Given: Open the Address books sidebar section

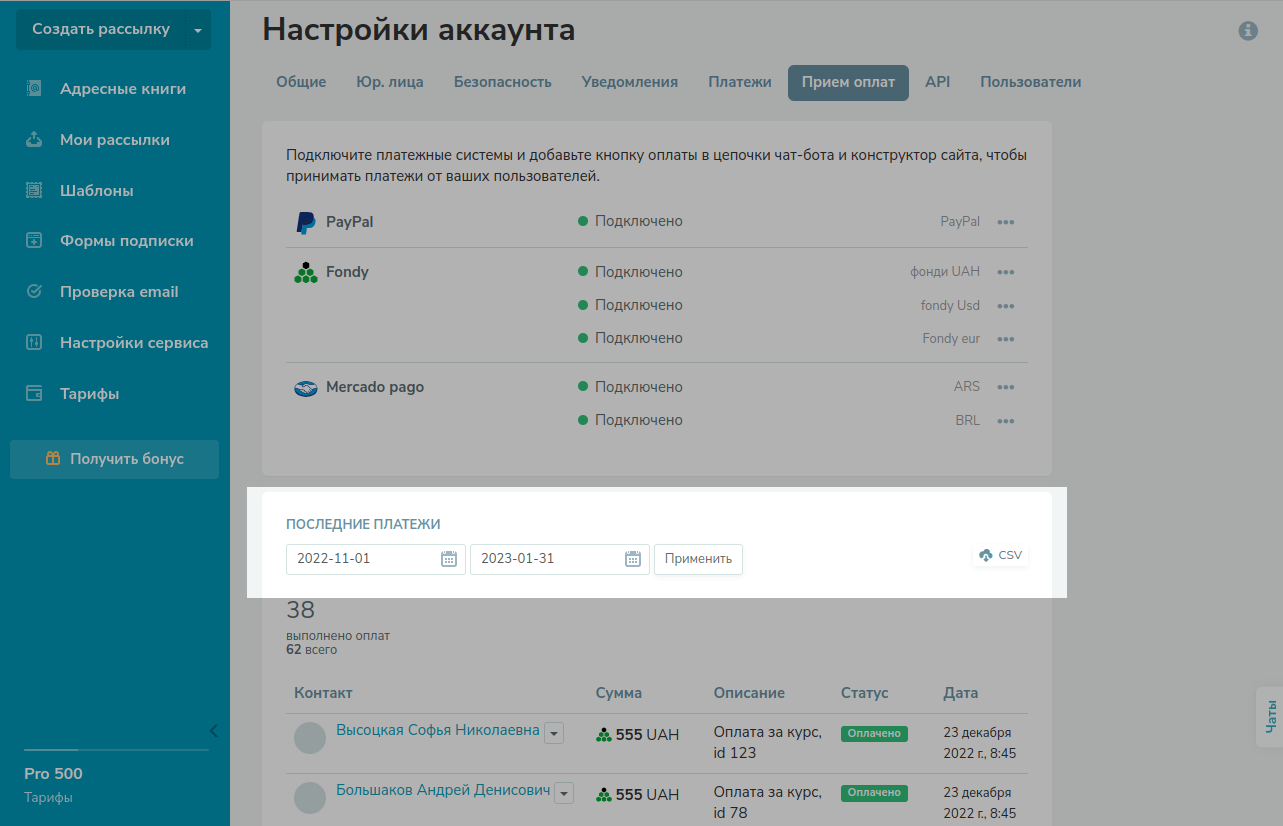Looking at the screenshot, I should [122, 89].
